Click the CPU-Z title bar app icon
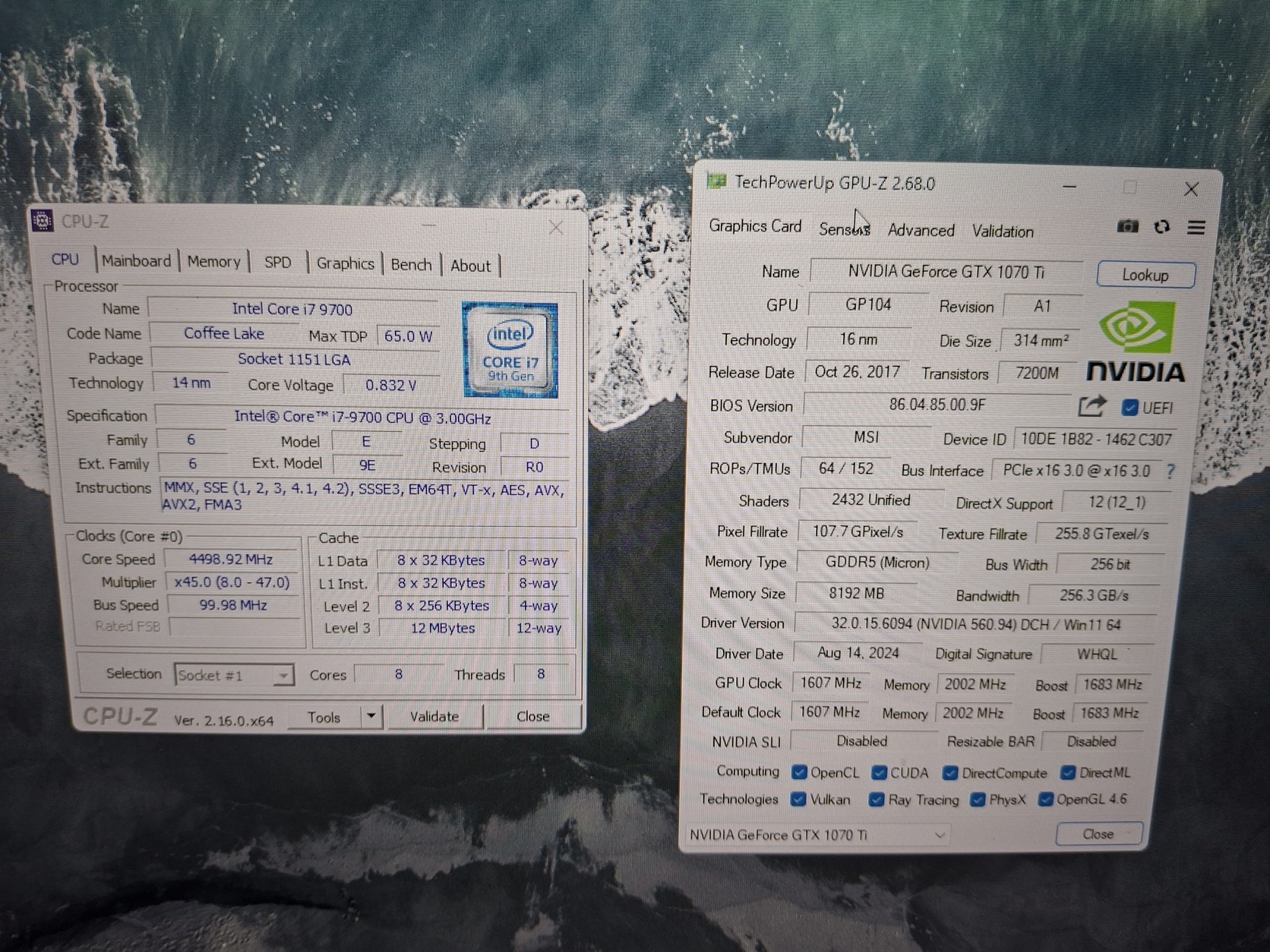1270x952 pixels. tap(43, 220)
